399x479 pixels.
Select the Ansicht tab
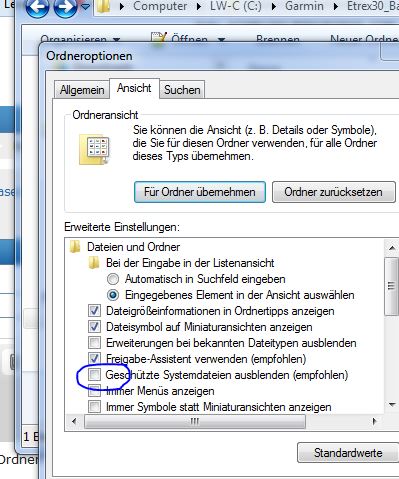134,88
